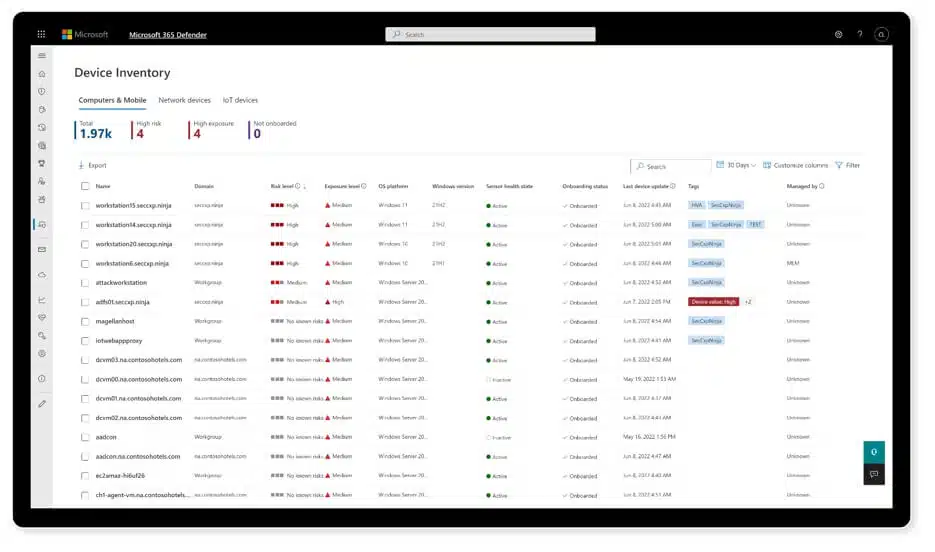This screenshot has width=935, height=552.
Task: Toggle the hamburger navigation menu icon
Action: click(42, 55)
